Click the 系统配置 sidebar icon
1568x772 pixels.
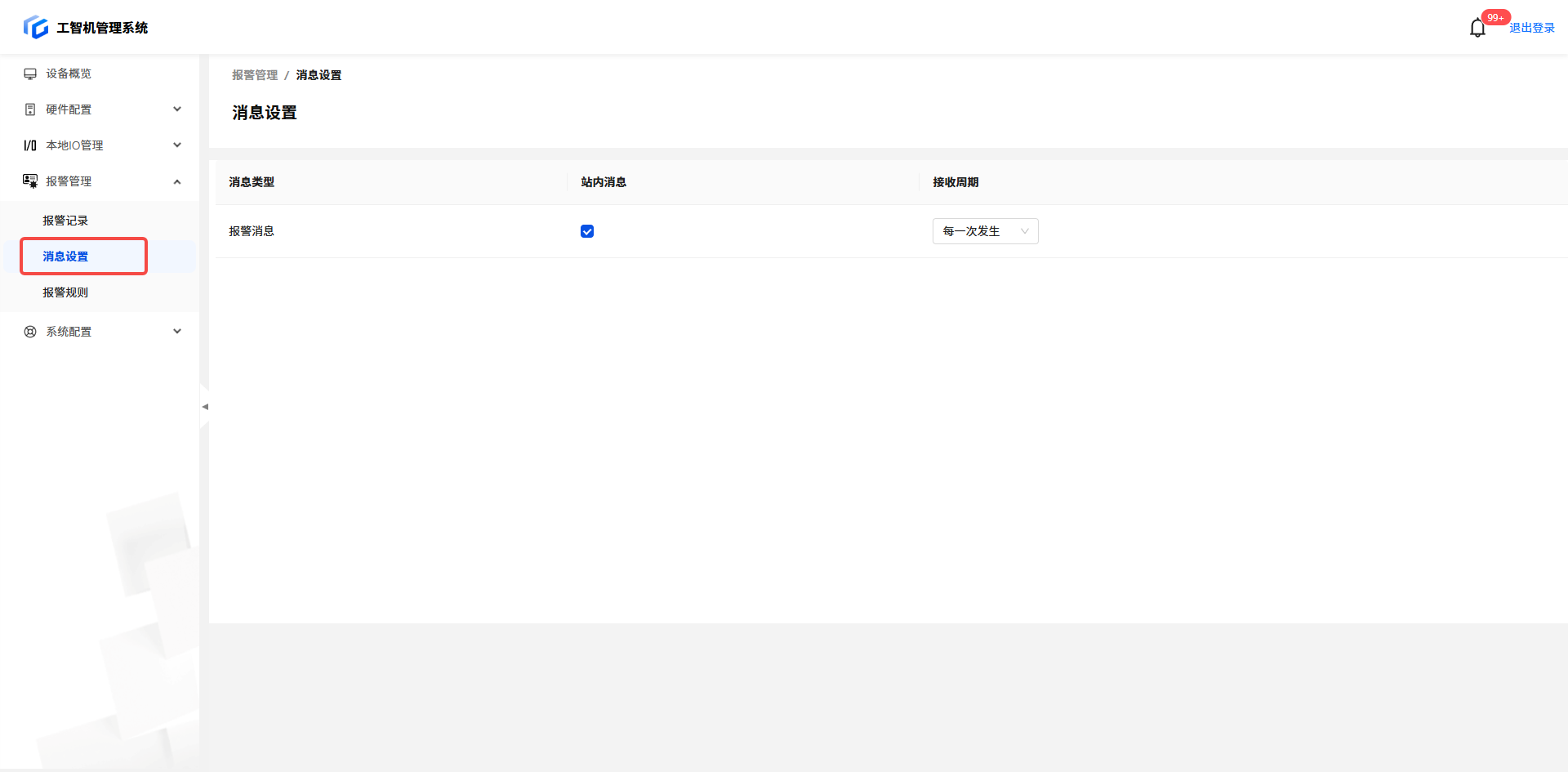point(30,332)
